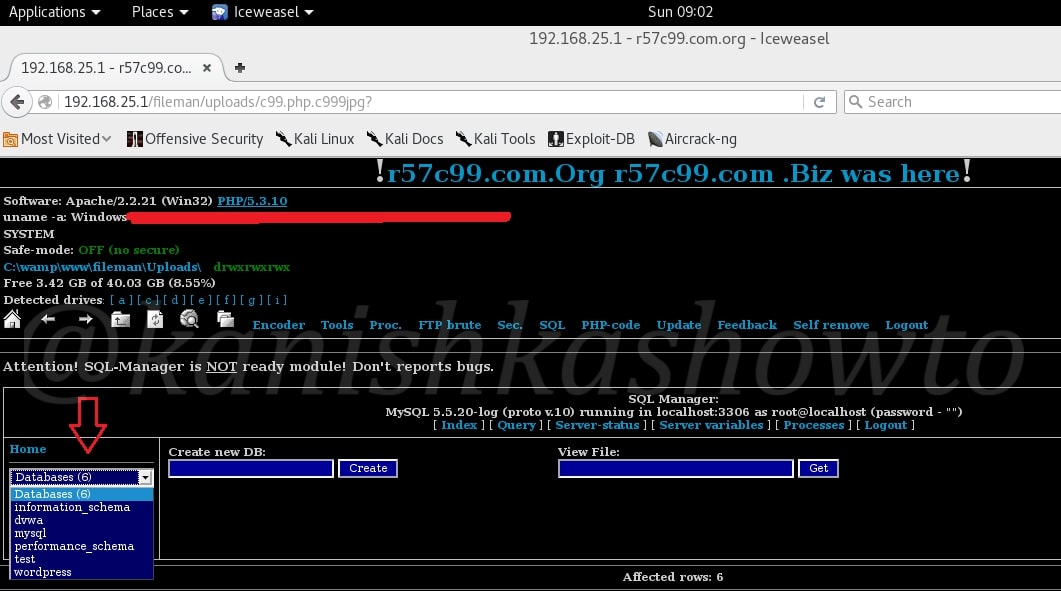Click the Home link in SQL sidebar
The width and height of the screenshot is (1061, 591).
[x=28, y=449]
